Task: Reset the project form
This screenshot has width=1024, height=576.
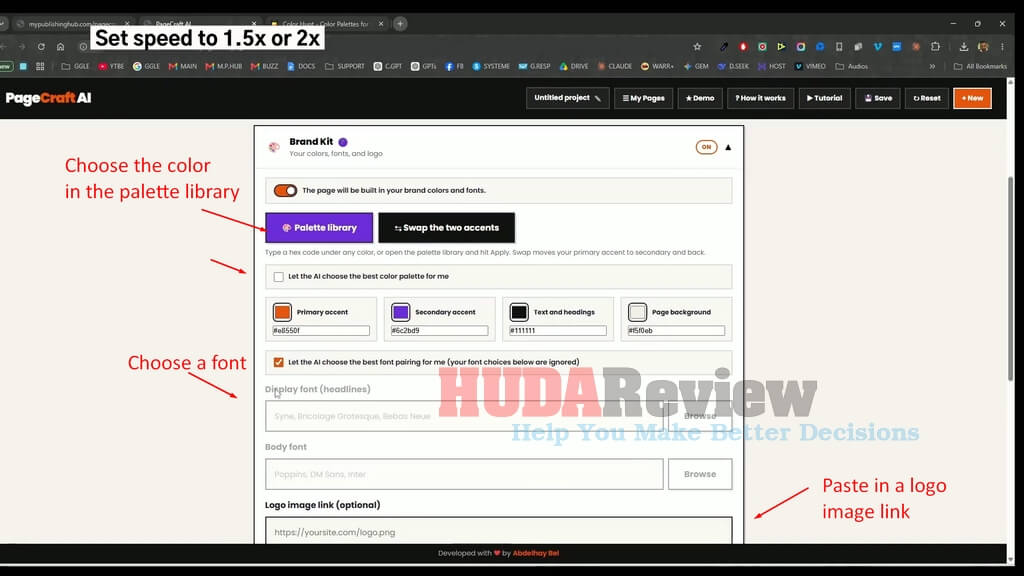Action: [x=927, y=98]
